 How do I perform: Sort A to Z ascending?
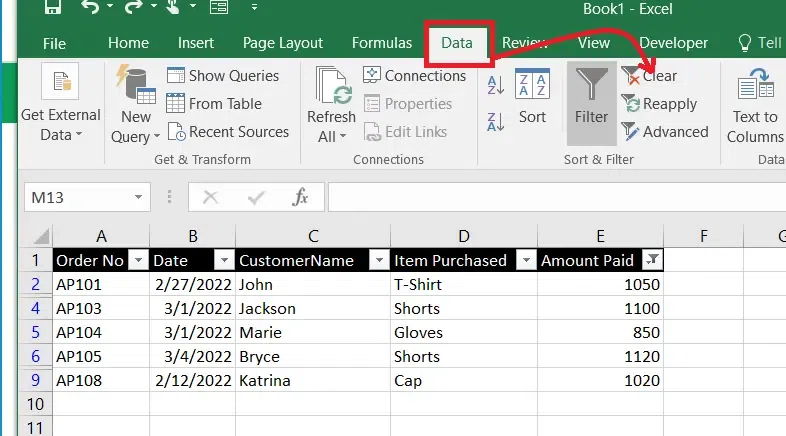click(x=496, y=85)
